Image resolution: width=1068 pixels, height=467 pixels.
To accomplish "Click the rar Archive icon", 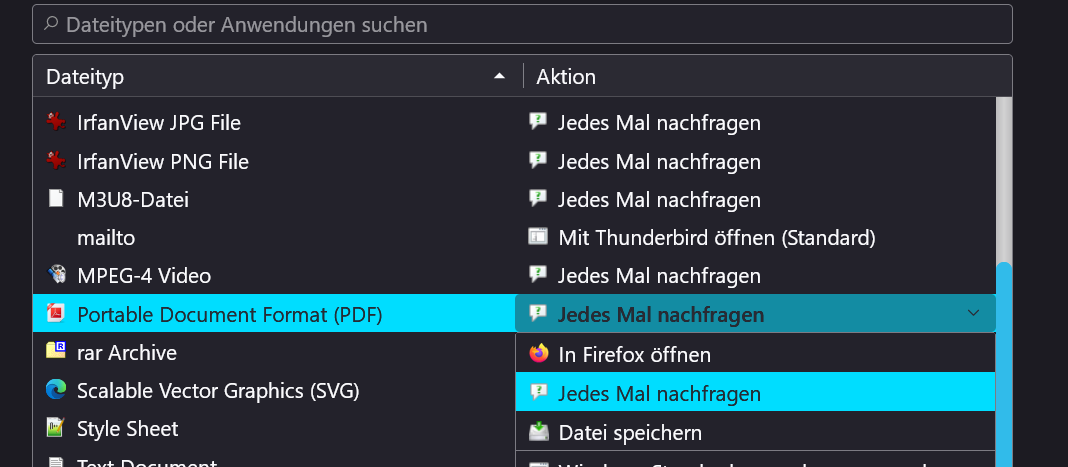I will pos(56,352).
